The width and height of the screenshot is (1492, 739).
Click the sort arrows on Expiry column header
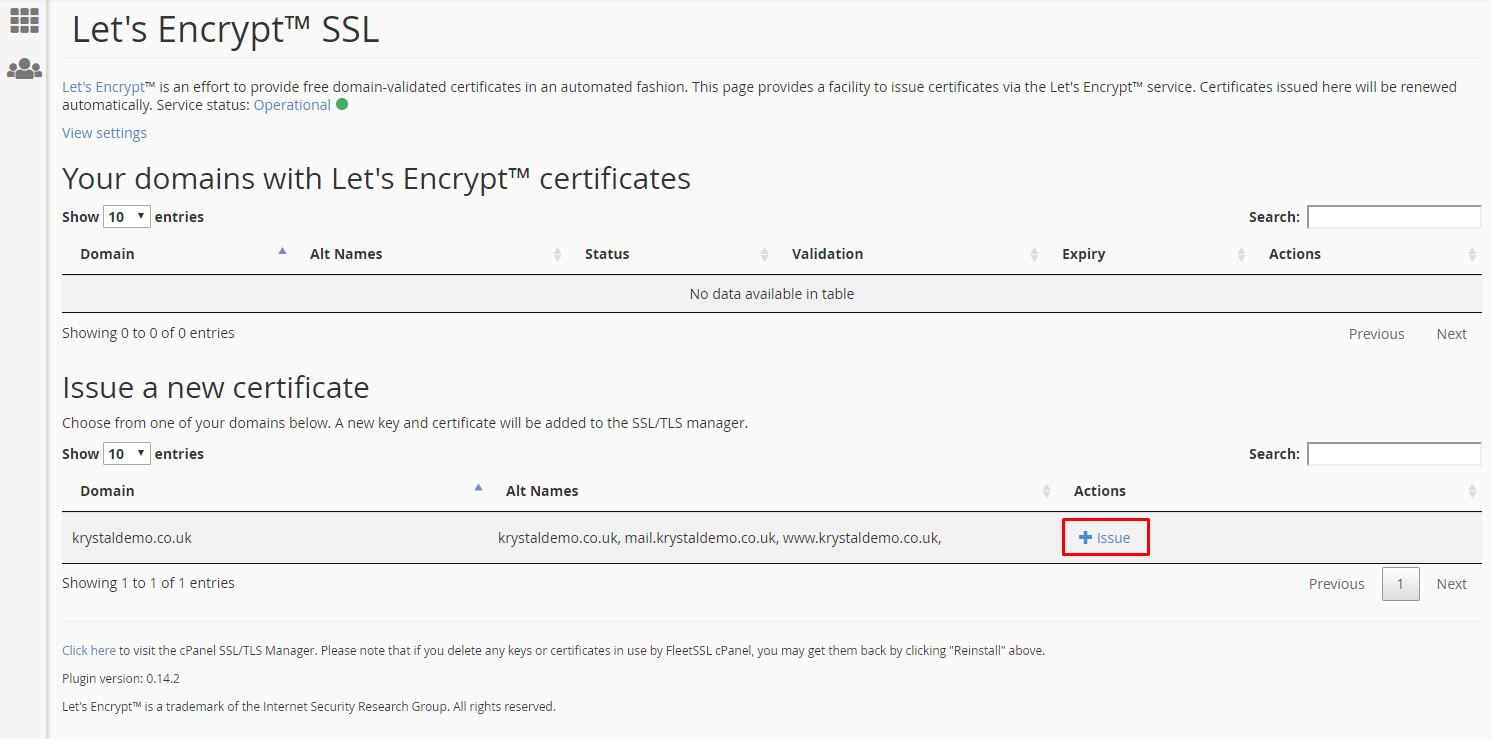(x=1241, y=253)
